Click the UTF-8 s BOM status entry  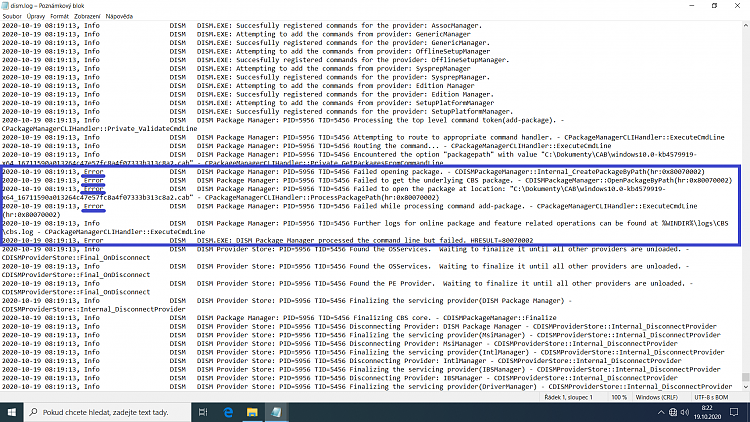tap(711, 397)
